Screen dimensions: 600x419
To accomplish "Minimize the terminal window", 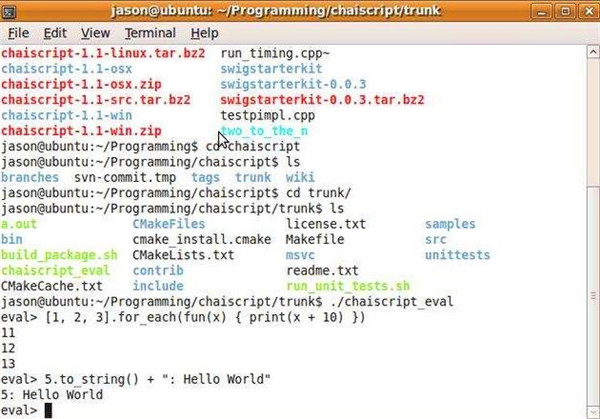I will (541, 11).
